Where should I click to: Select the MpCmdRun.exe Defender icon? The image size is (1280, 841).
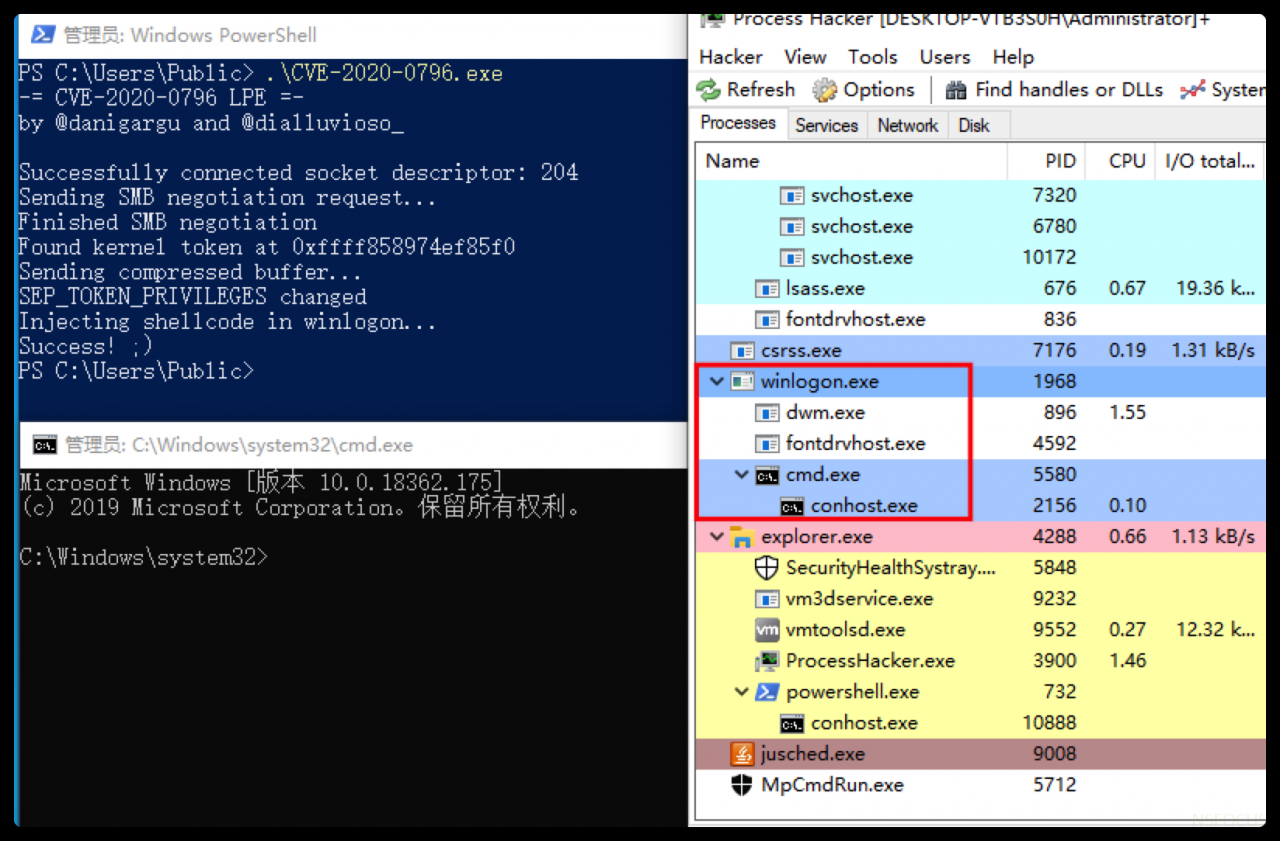point(741,785)
